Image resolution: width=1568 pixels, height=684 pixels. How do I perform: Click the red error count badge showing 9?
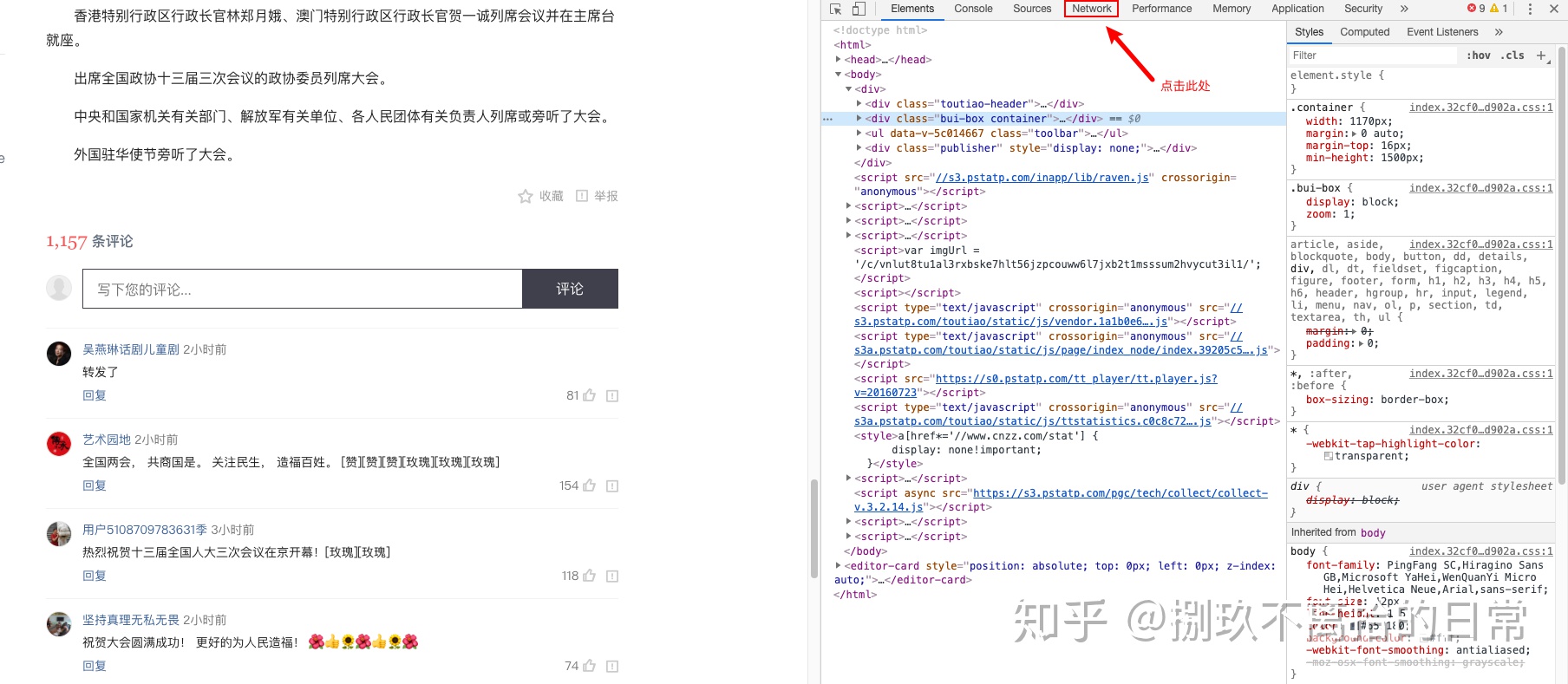(x=1476, y=9)
